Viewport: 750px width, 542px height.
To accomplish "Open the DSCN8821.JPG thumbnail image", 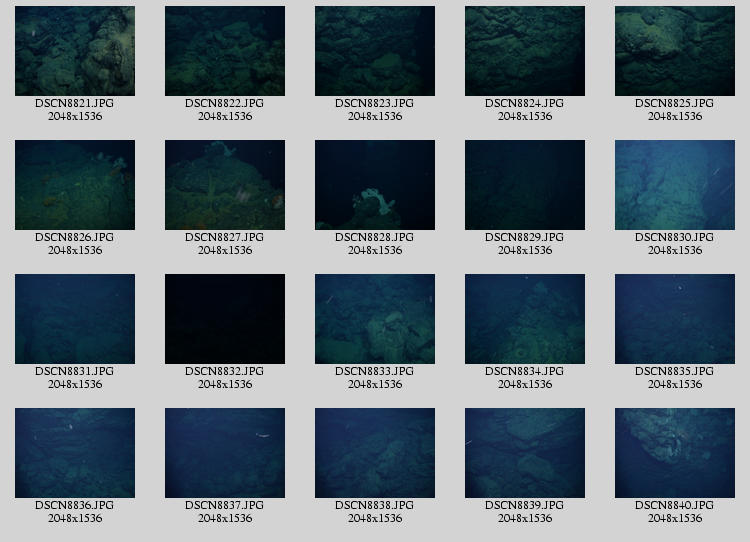I will point(75,51).
